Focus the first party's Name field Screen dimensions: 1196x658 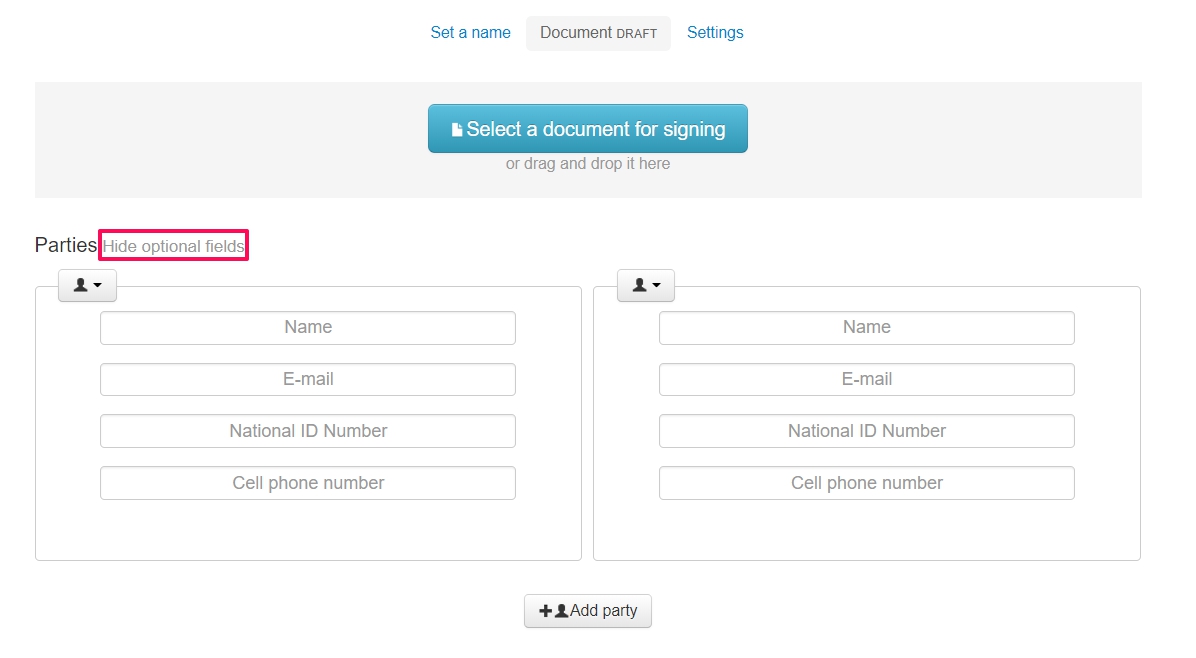coord(308,327)
